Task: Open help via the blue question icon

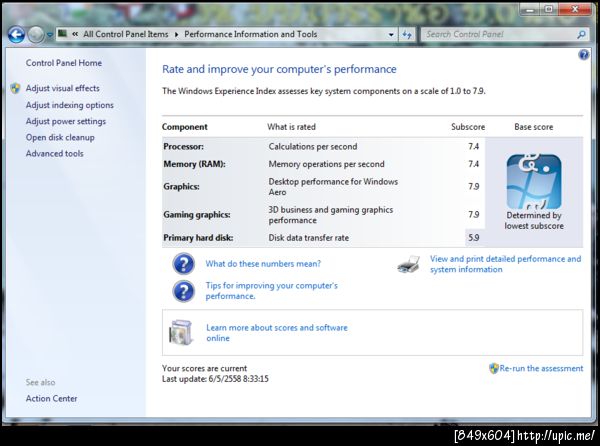Action: (x=584, y=55)
